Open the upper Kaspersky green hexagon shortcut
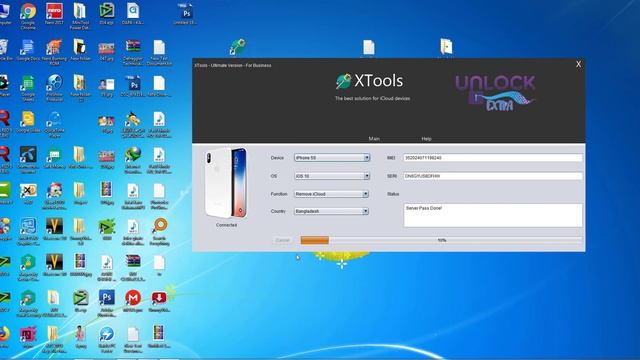Viewport: 640px width, 360px height. pyautogui.click(x=28, y=267)
